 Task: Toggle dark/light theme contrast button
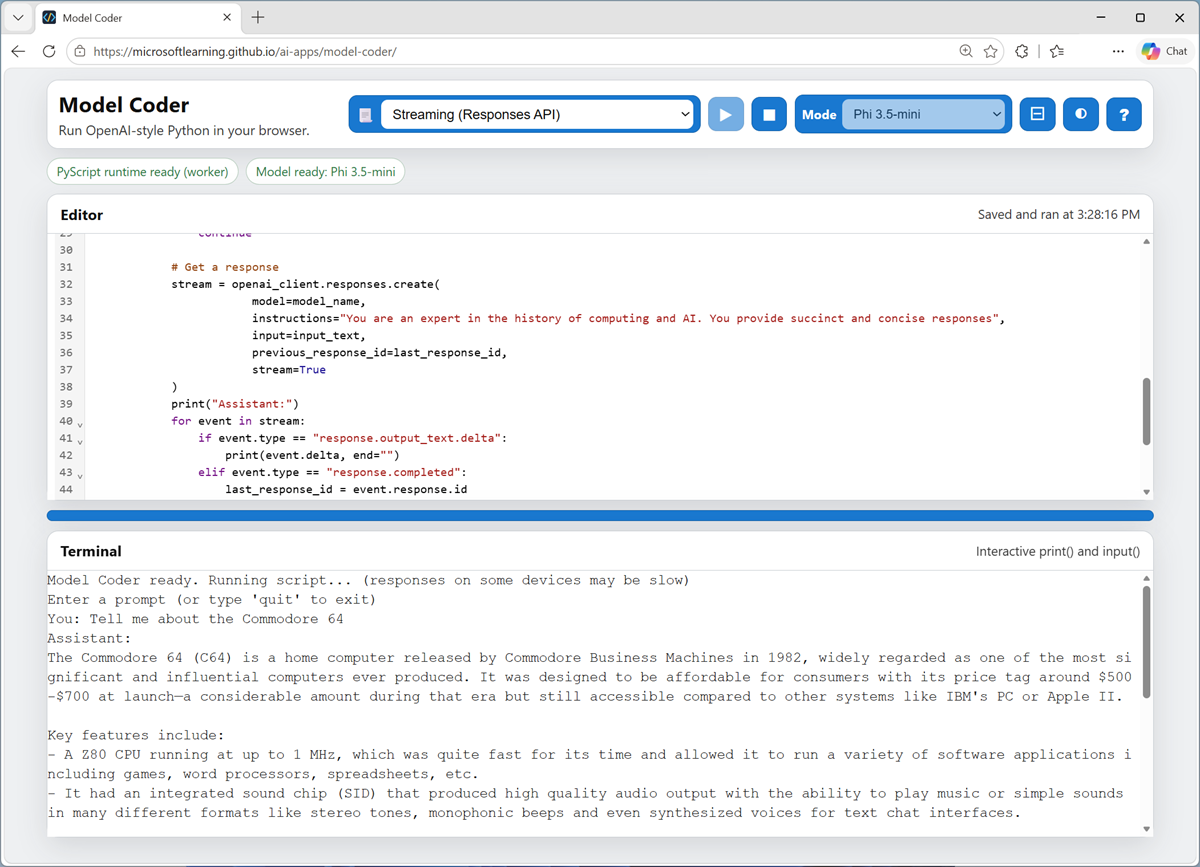coord(1081,114)
